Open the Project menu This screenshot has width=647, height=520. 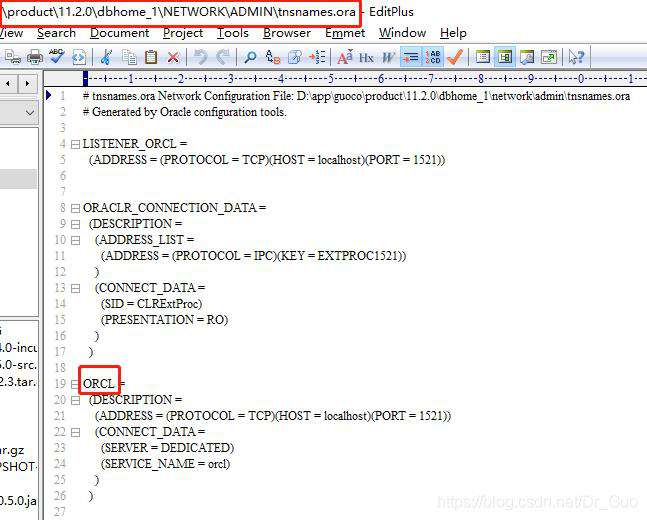(183, 33)
